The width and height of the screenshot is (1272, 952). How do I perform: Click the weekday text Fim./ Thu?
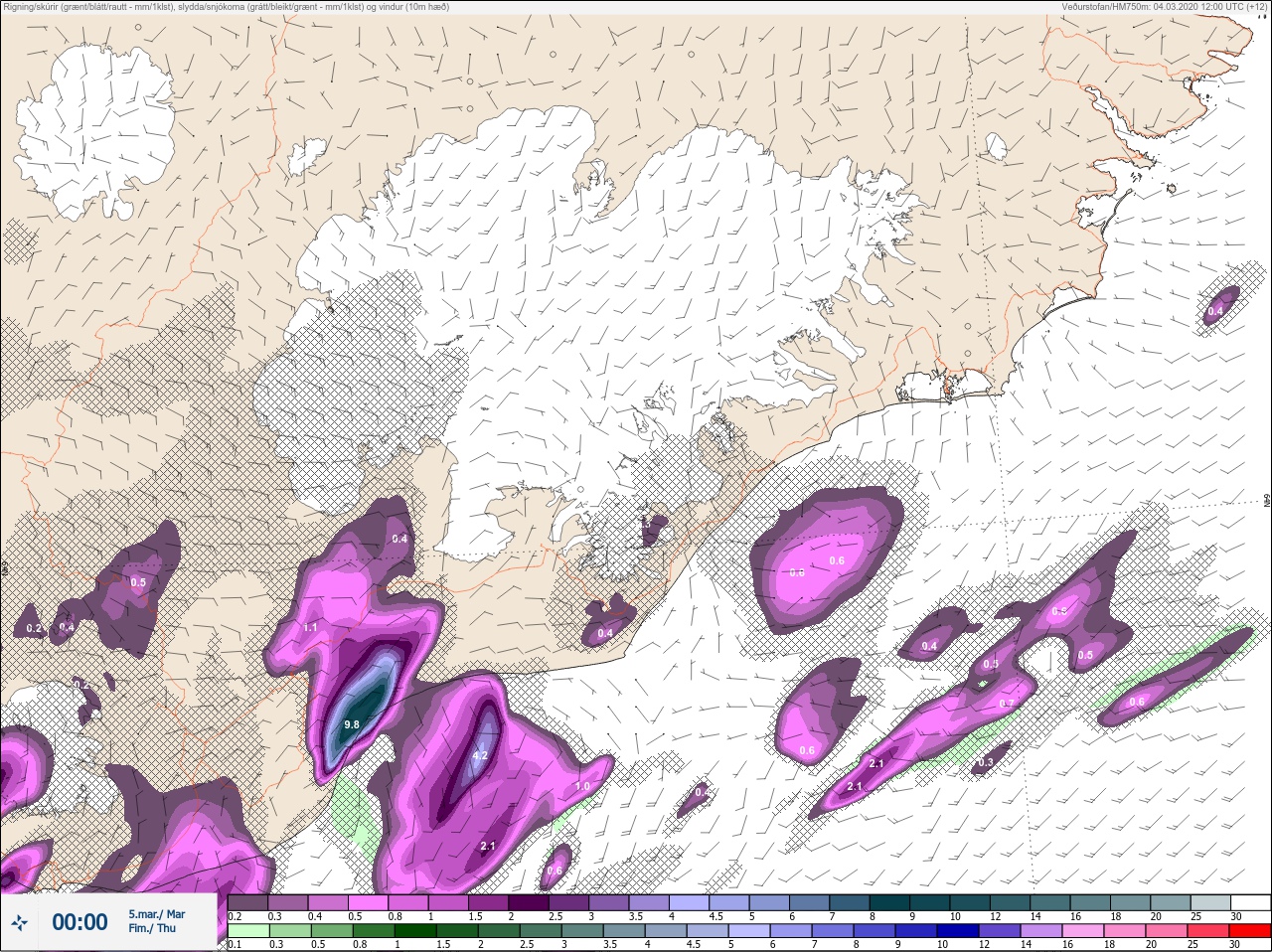(x=152, y=928)
